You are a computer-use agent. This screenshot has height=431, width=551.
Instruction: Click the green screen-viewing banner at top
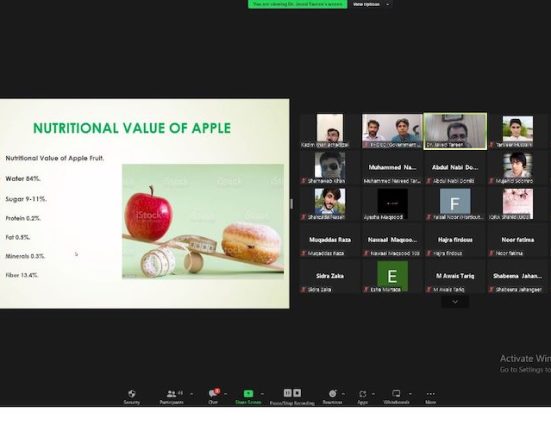pyautogui.click(x=298, y=4)
